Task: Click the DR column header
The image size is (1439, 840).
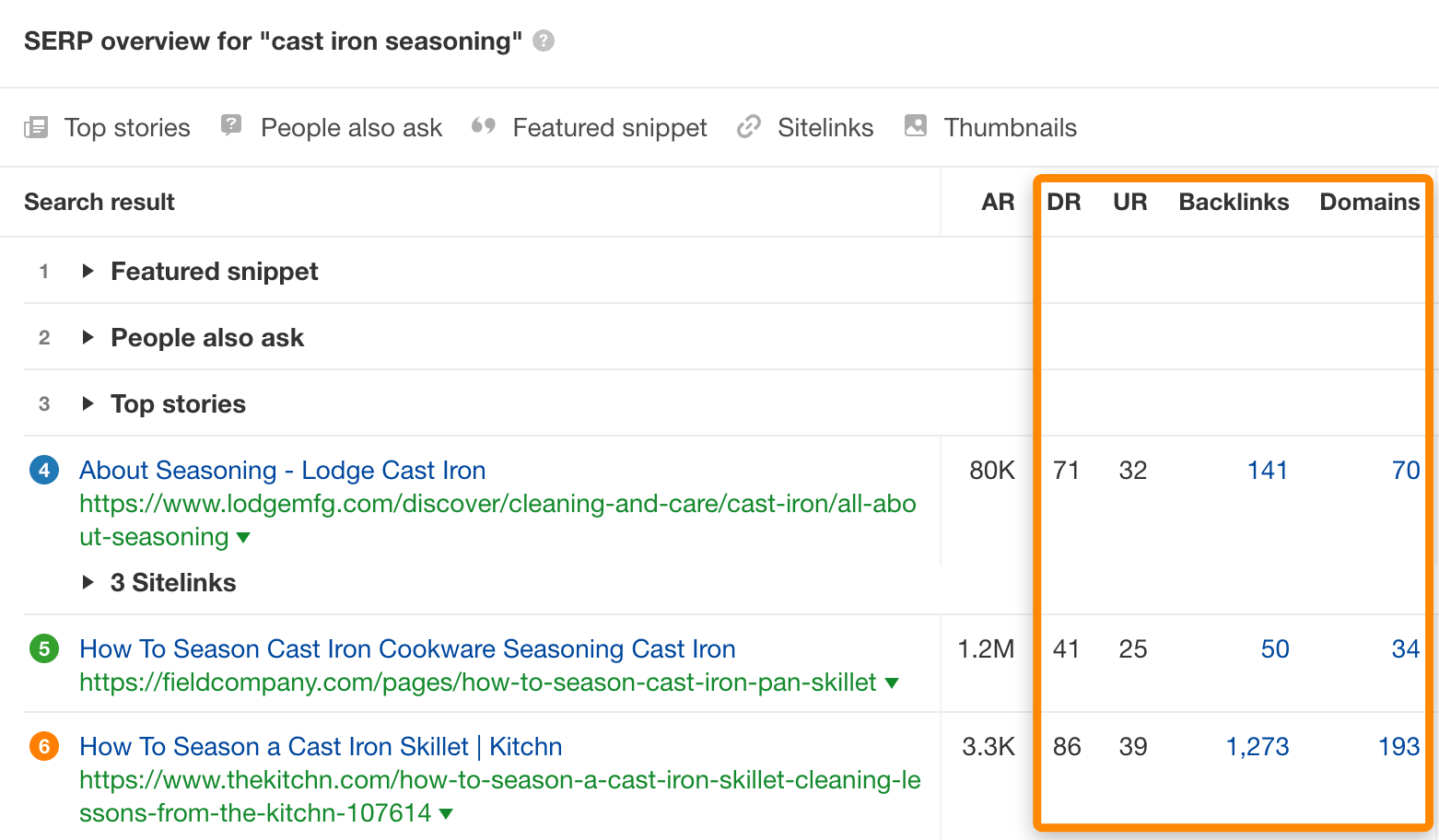Action: tap(1064, 202)
